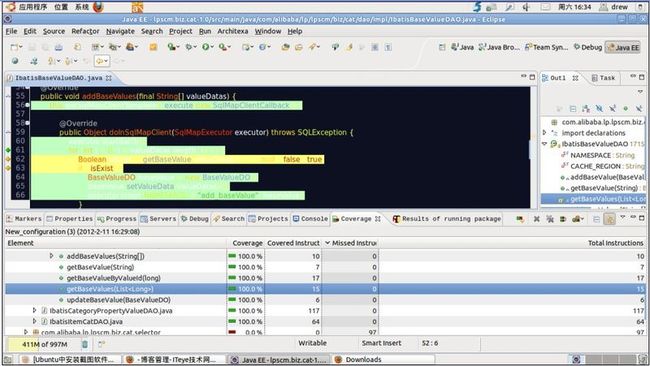
Task: Toggle Mark Occurrences toolbar icon
Action: pos(349,47)
